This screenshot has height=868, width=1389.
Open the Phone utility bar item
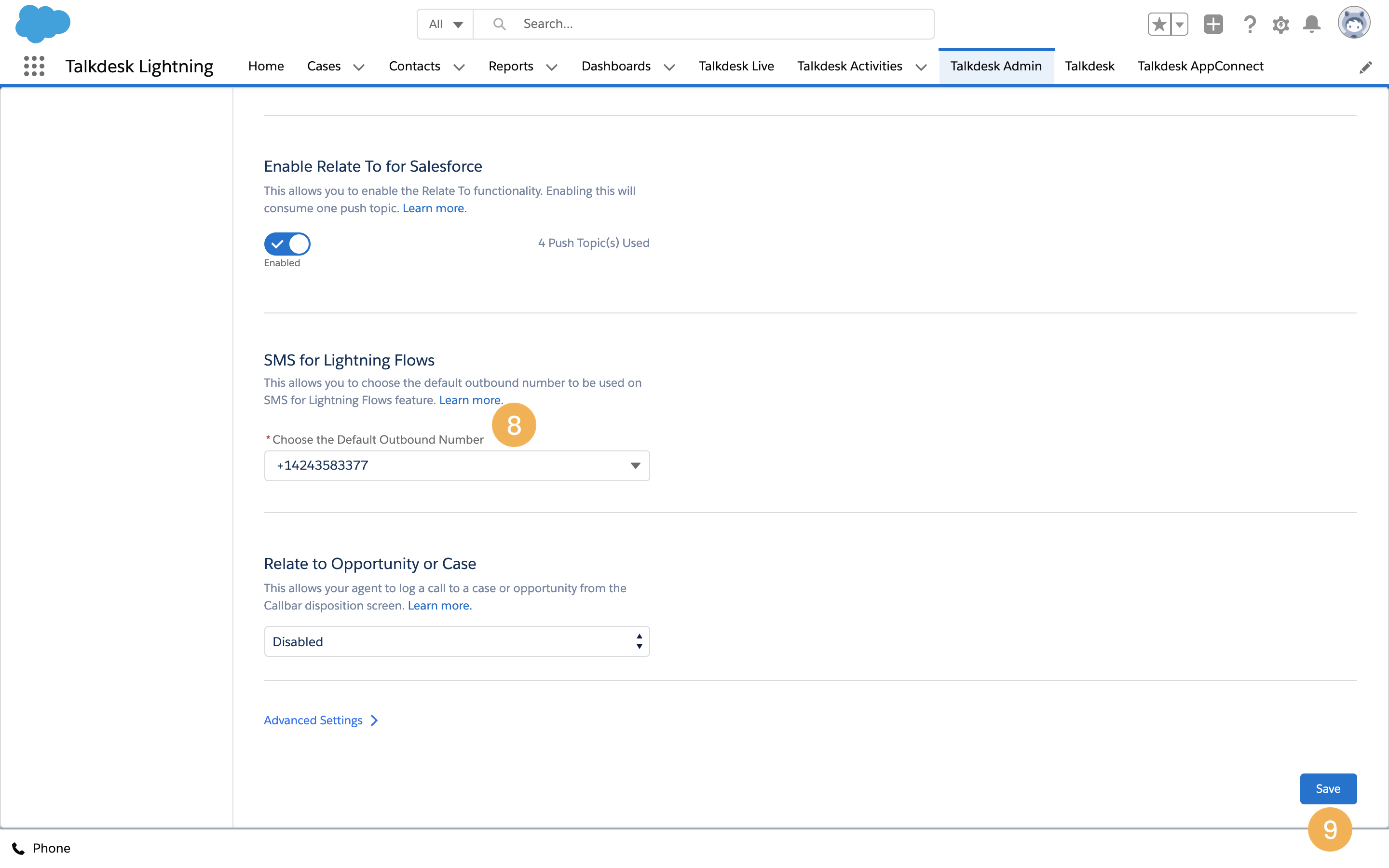[x=41, y=848]
